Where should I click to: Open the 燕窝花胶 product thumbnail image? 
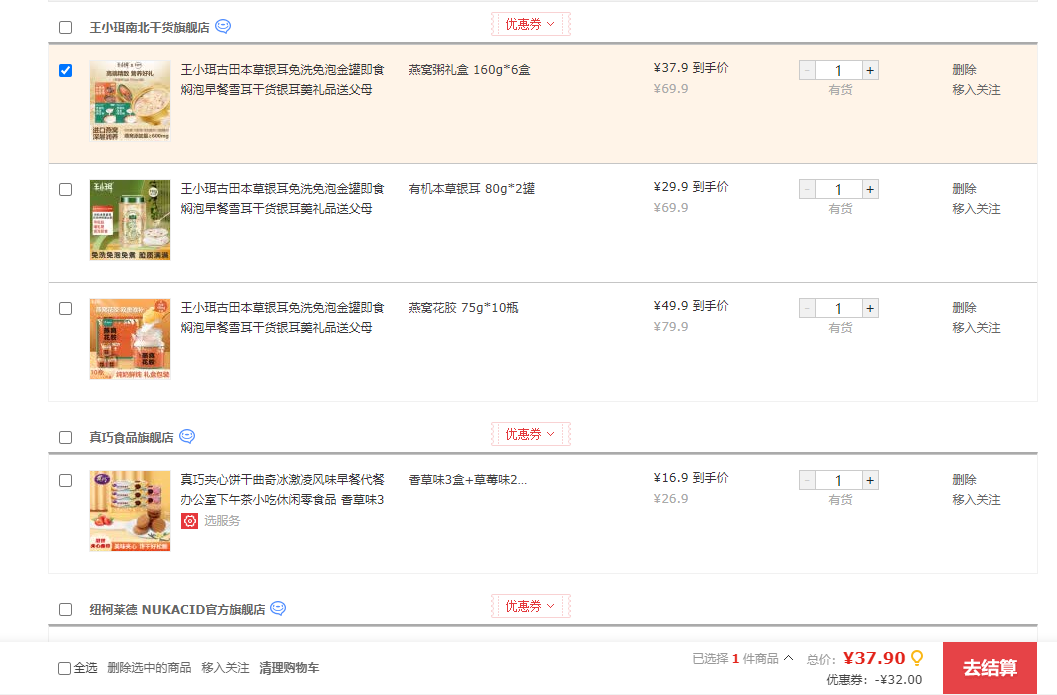click(130, 339)
